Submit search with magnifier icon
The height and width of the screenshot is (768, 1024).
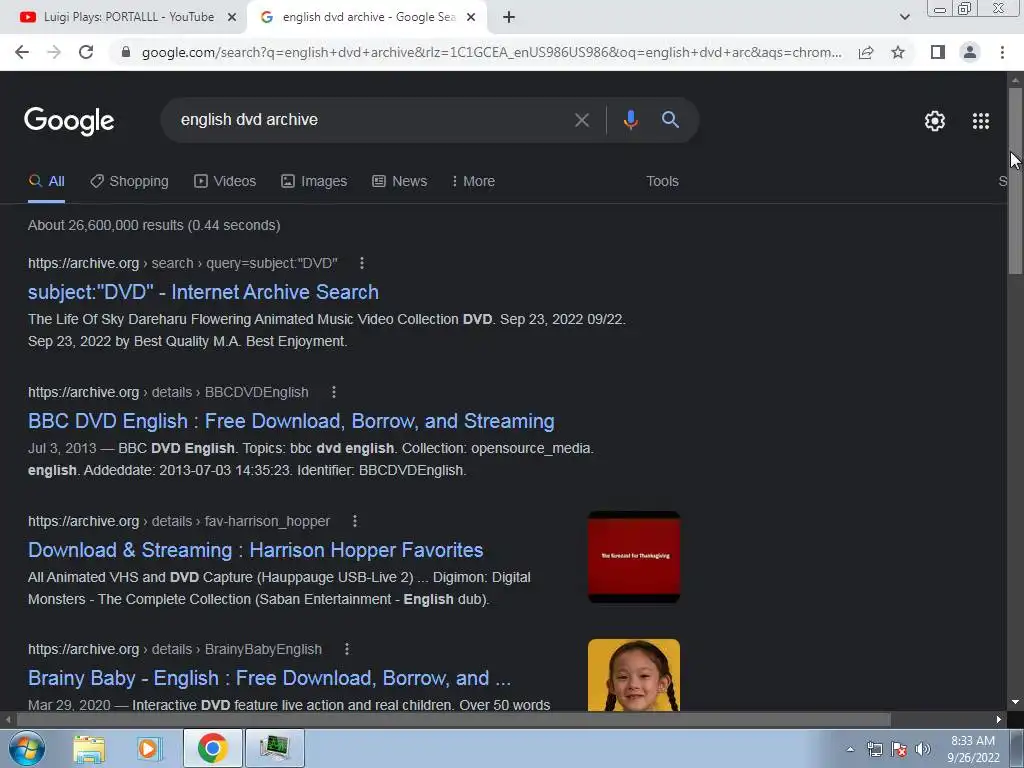(670, 120)
